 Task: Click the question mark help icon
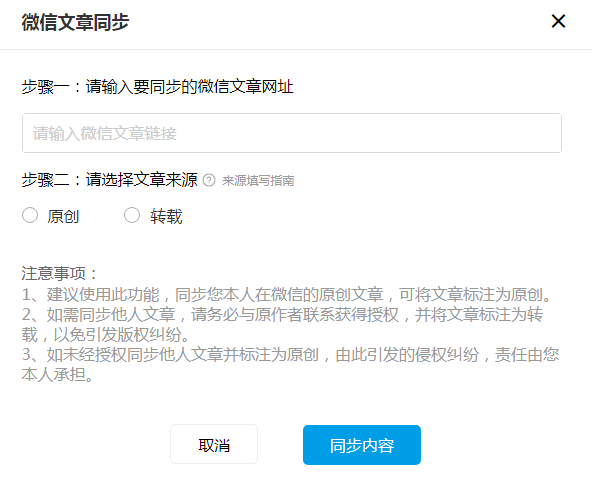click(209, 180)
